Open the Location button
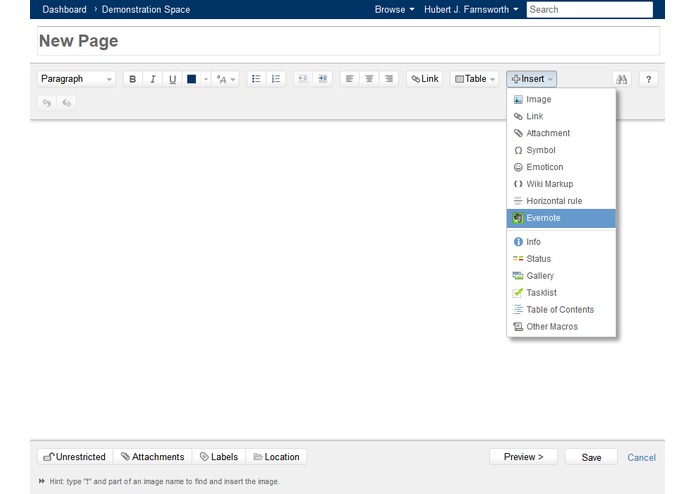Image resolution: width=695 pixels, height=494 pixels. coord(276,457)
